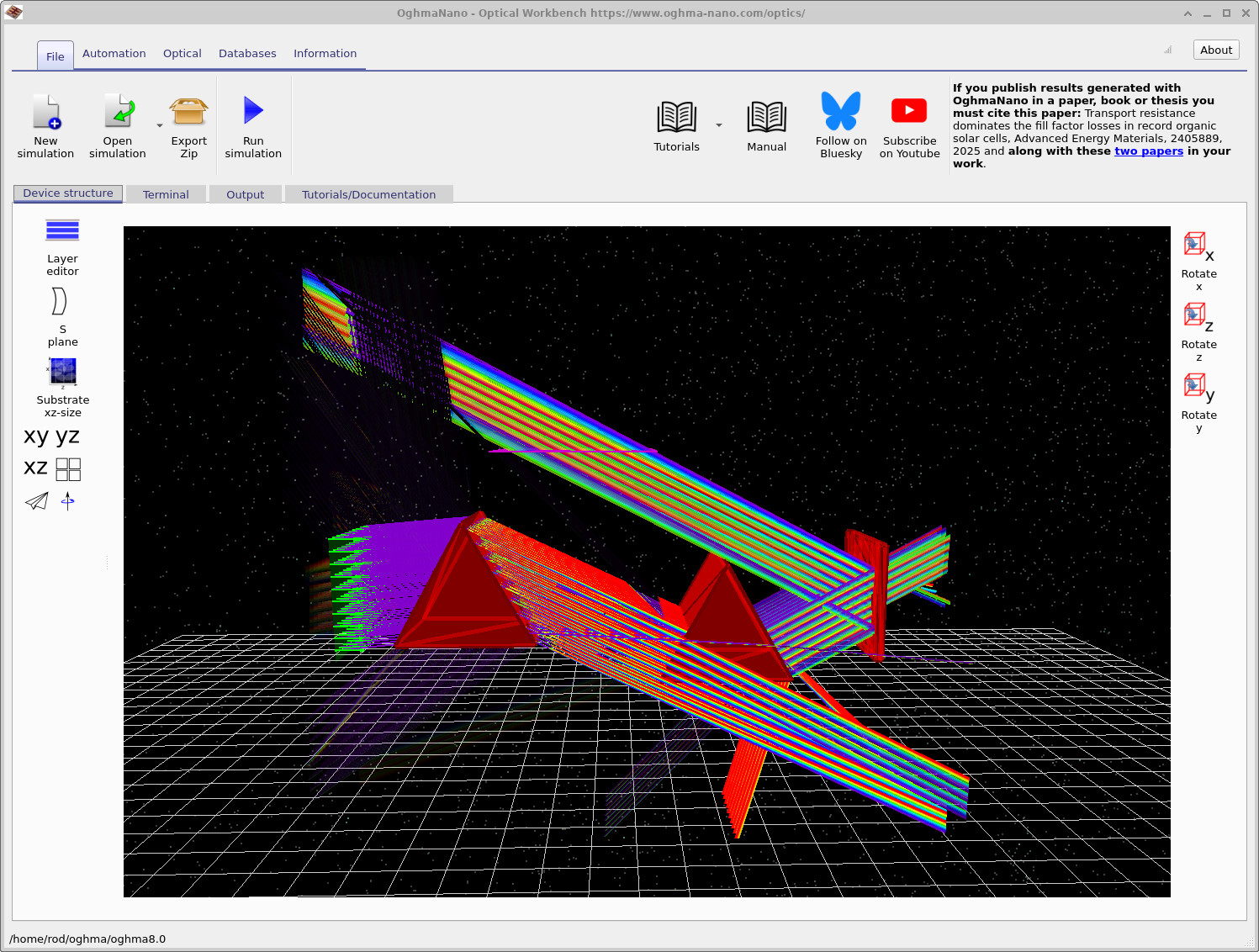Click the blue rotation arrow icon

(67, 501)
